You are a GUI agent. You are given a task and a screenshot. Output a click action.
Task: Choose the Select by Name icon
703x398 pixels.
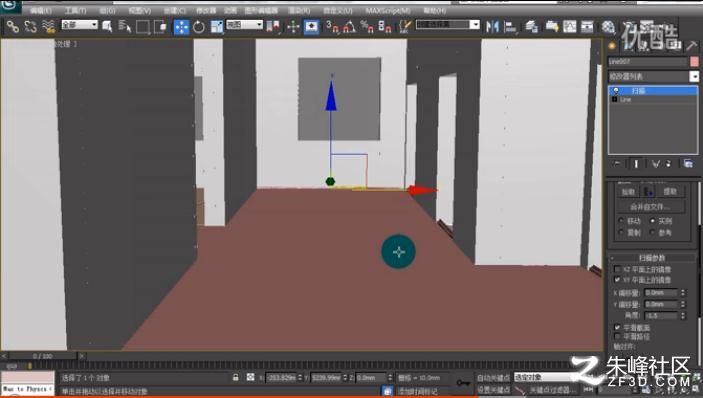(x=124, y=26)
